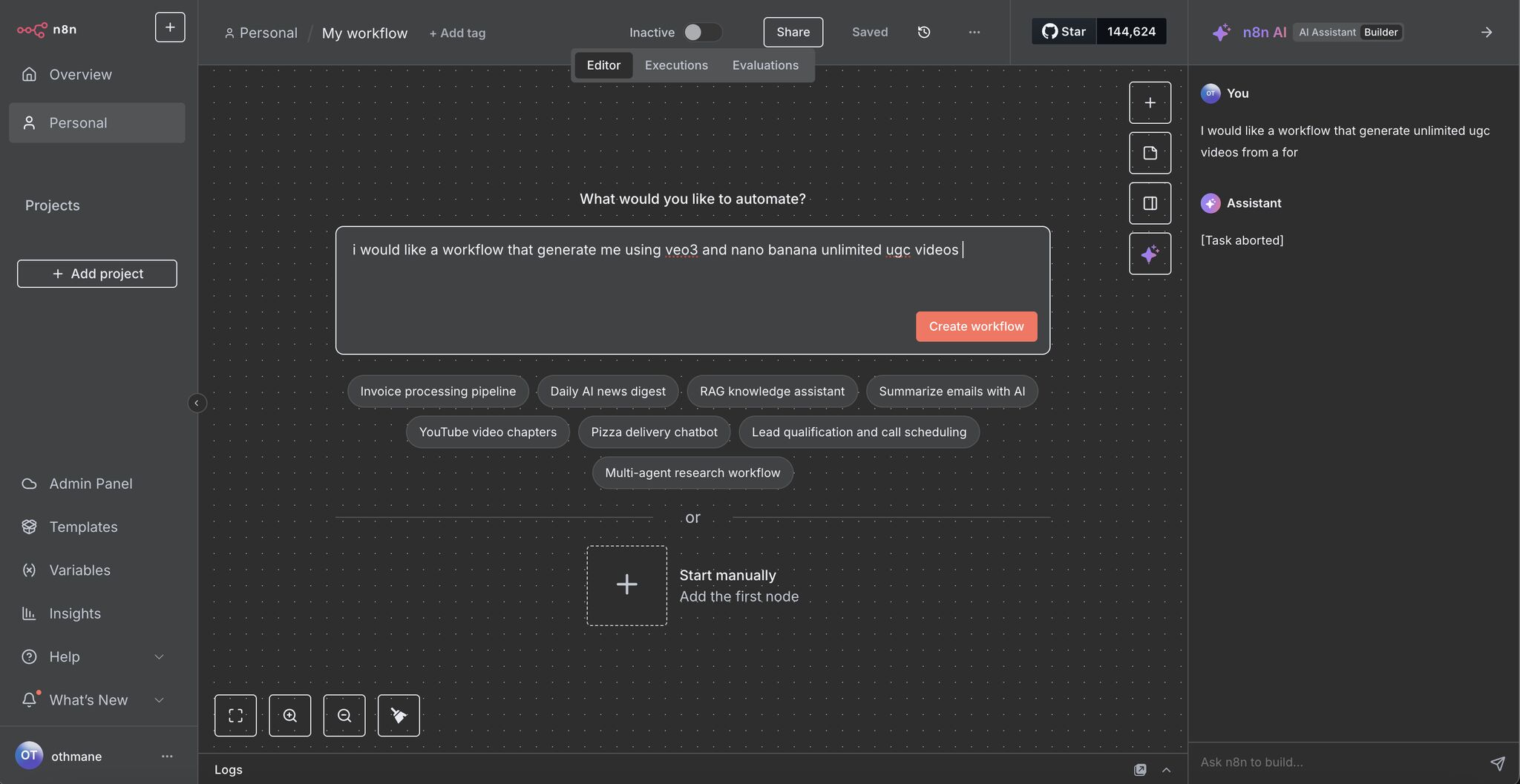Switch to the Editor tab

pyautogui.click(x=603, y=65)
